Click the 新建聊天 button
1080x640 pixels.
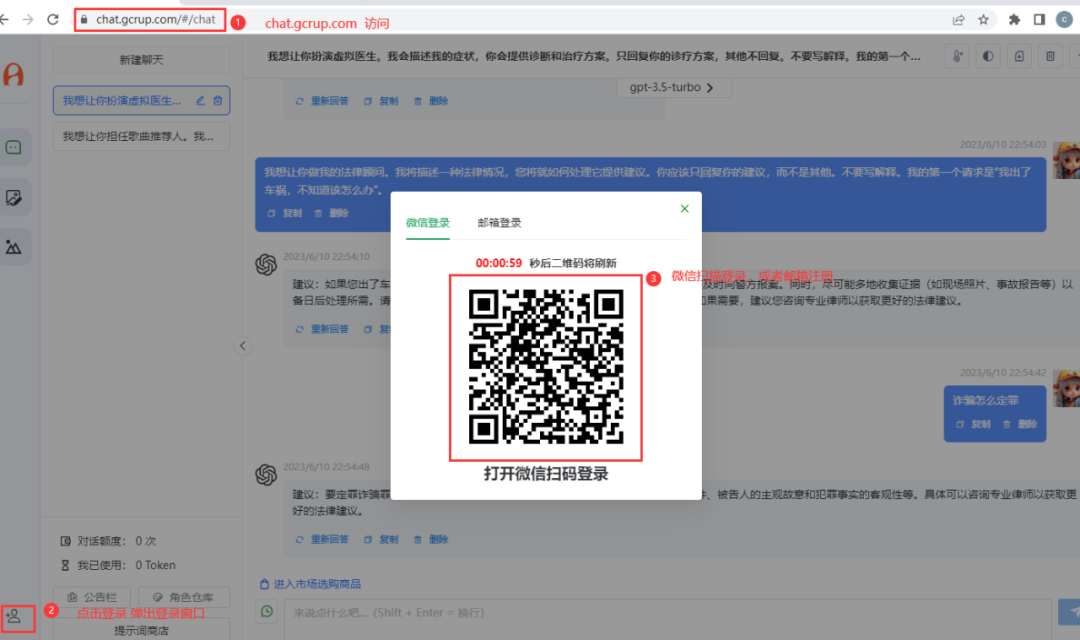[140, 62]
